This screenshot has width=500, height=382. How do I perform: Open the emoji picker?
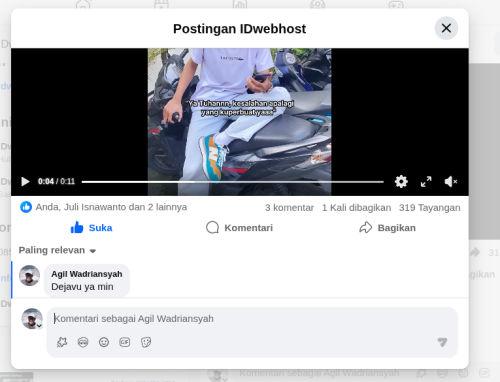point(104,342)
